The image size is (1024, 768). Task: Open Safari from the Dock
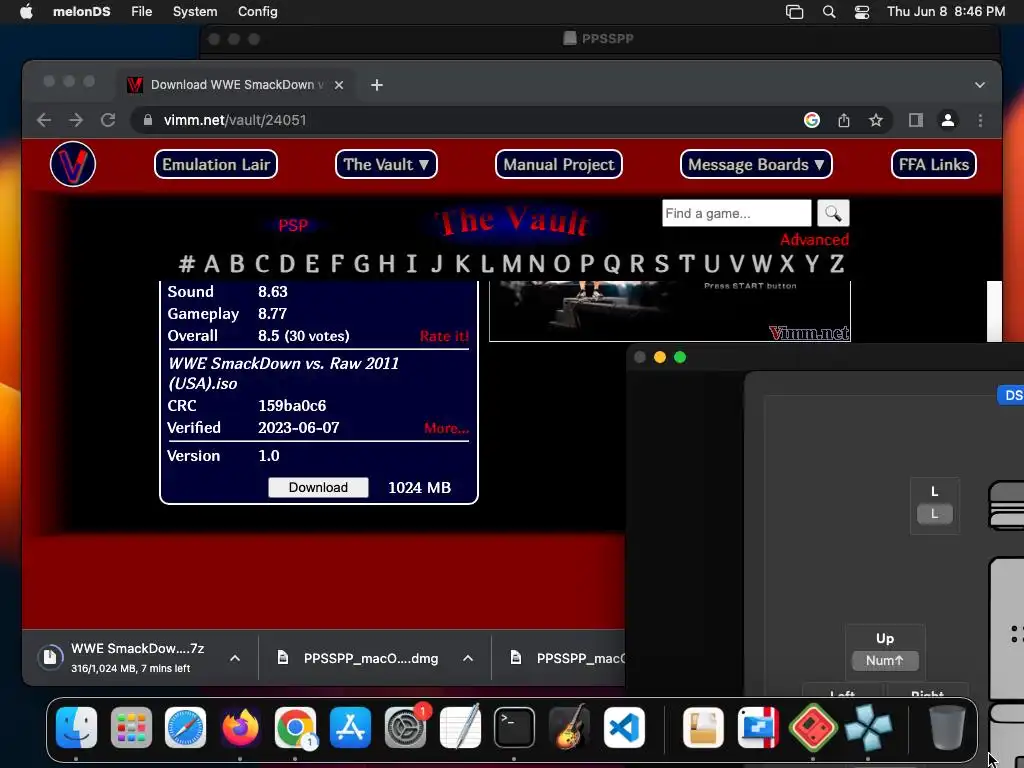[x=185, y=728]
